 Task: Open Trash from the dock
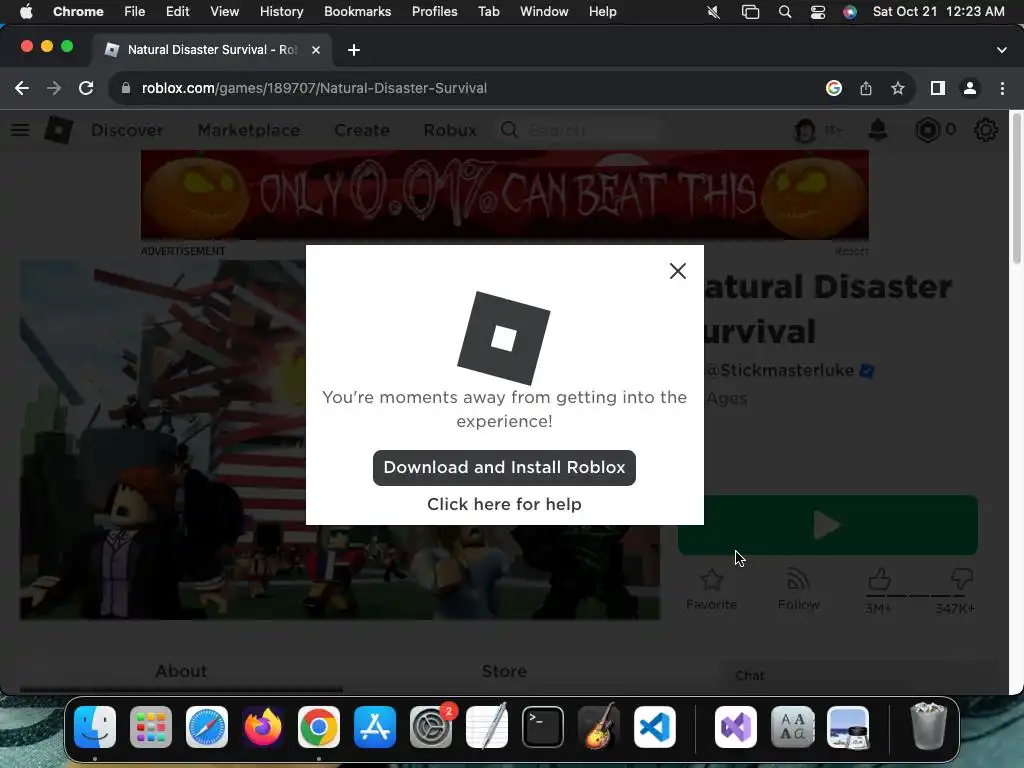click(928, 726)
